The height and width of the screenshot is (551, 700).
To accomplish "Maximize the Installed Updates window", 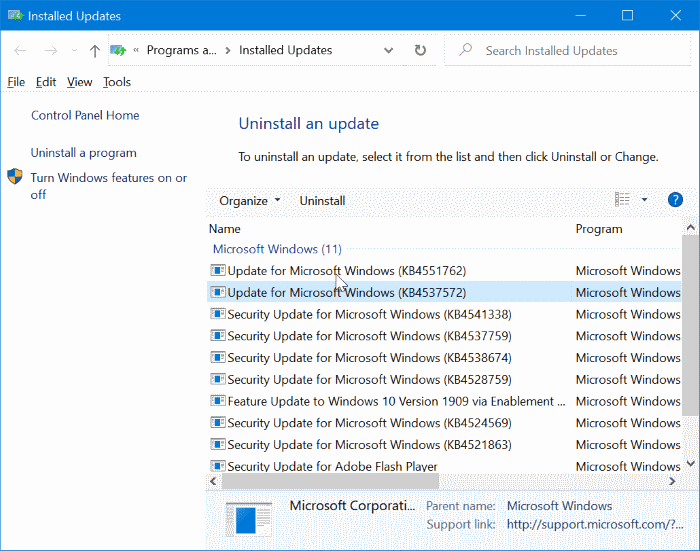I will [627, 16].
